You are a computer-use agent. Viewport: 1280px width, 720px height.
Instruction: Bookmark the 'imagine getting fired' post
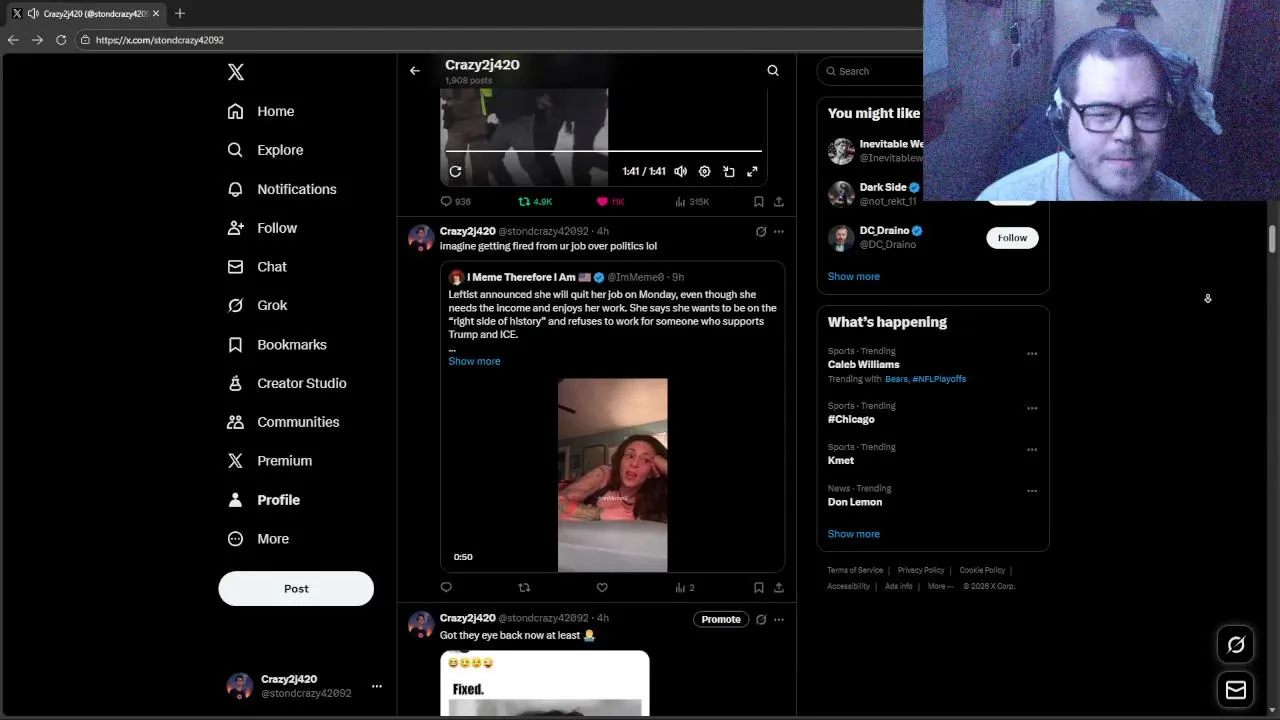(759, 588)
